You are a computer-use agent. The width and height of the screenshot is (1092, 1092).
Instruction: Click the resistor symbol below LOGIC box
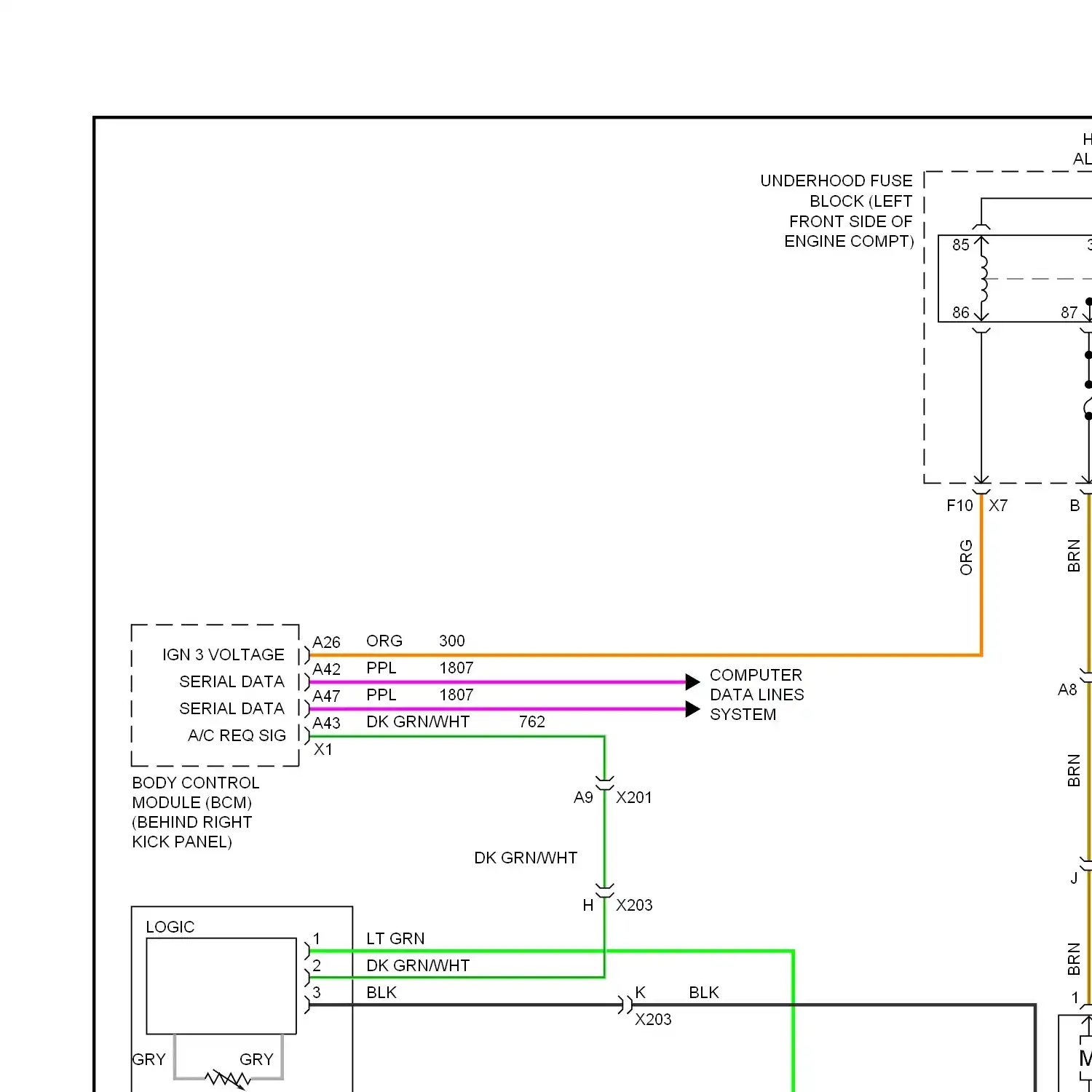pyautogui.click(x=227, y=1080)
